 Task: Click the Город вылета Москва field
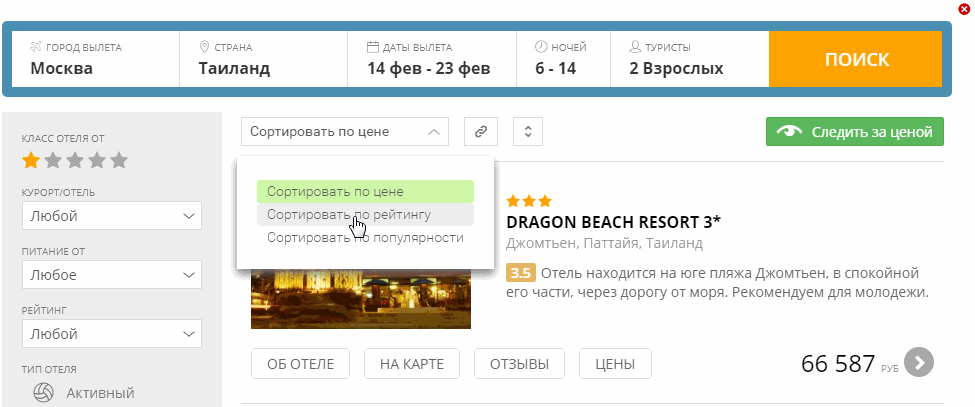(95, 59)
